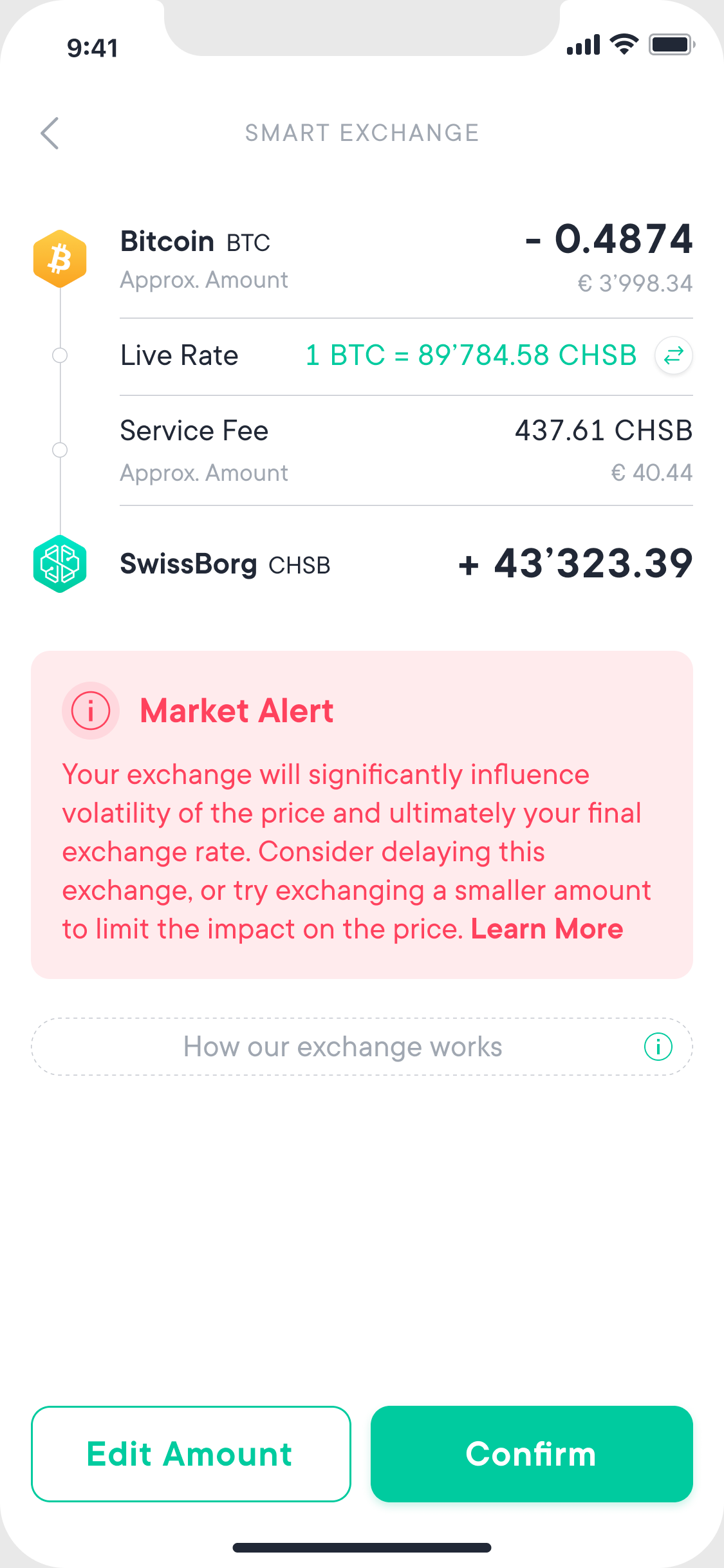The height and width of the screenshot is (1568, 724).
Task: Tap the green info icon in exchange works
Action: pyautogui.click(x=658, y=1047)
